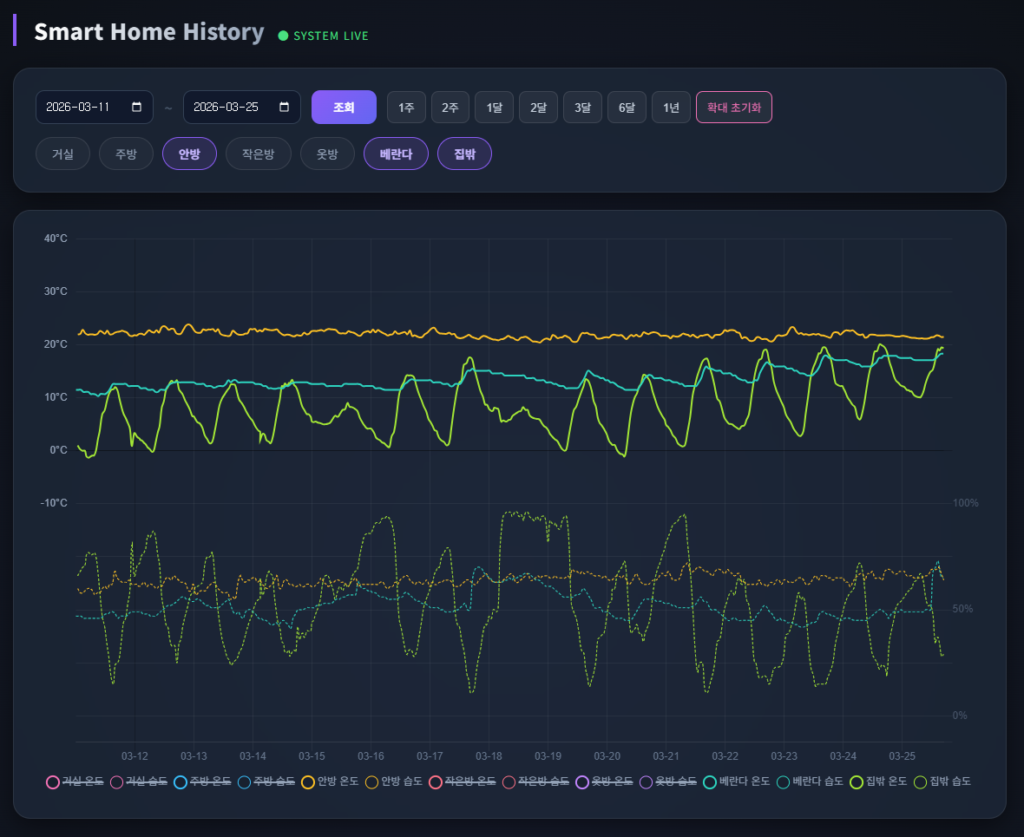
Task: Select the 1주 range preset
Action: coord(406,107)
